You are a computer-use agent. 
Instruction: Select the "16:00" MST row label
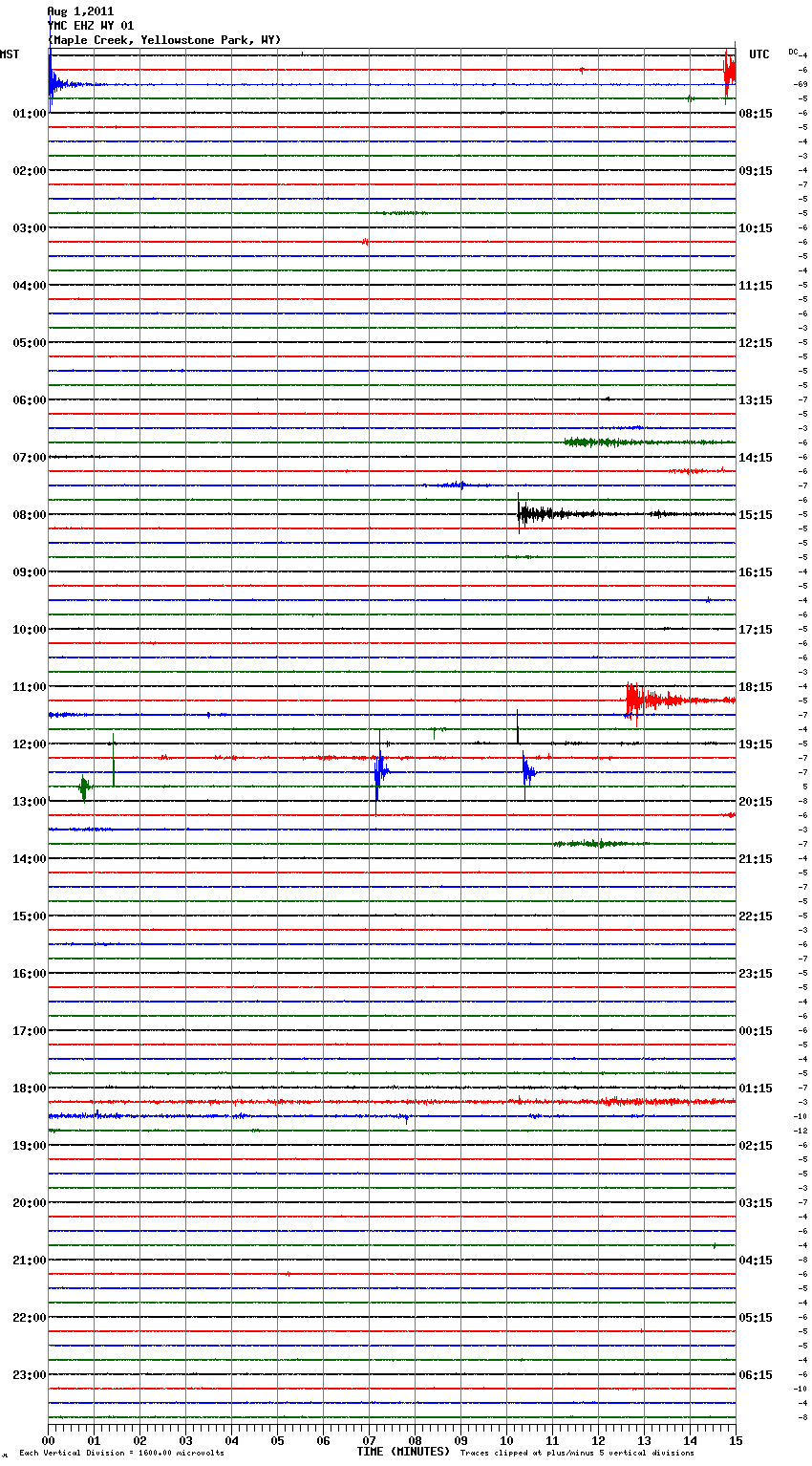pyautogui.click(x=30, y=974)
